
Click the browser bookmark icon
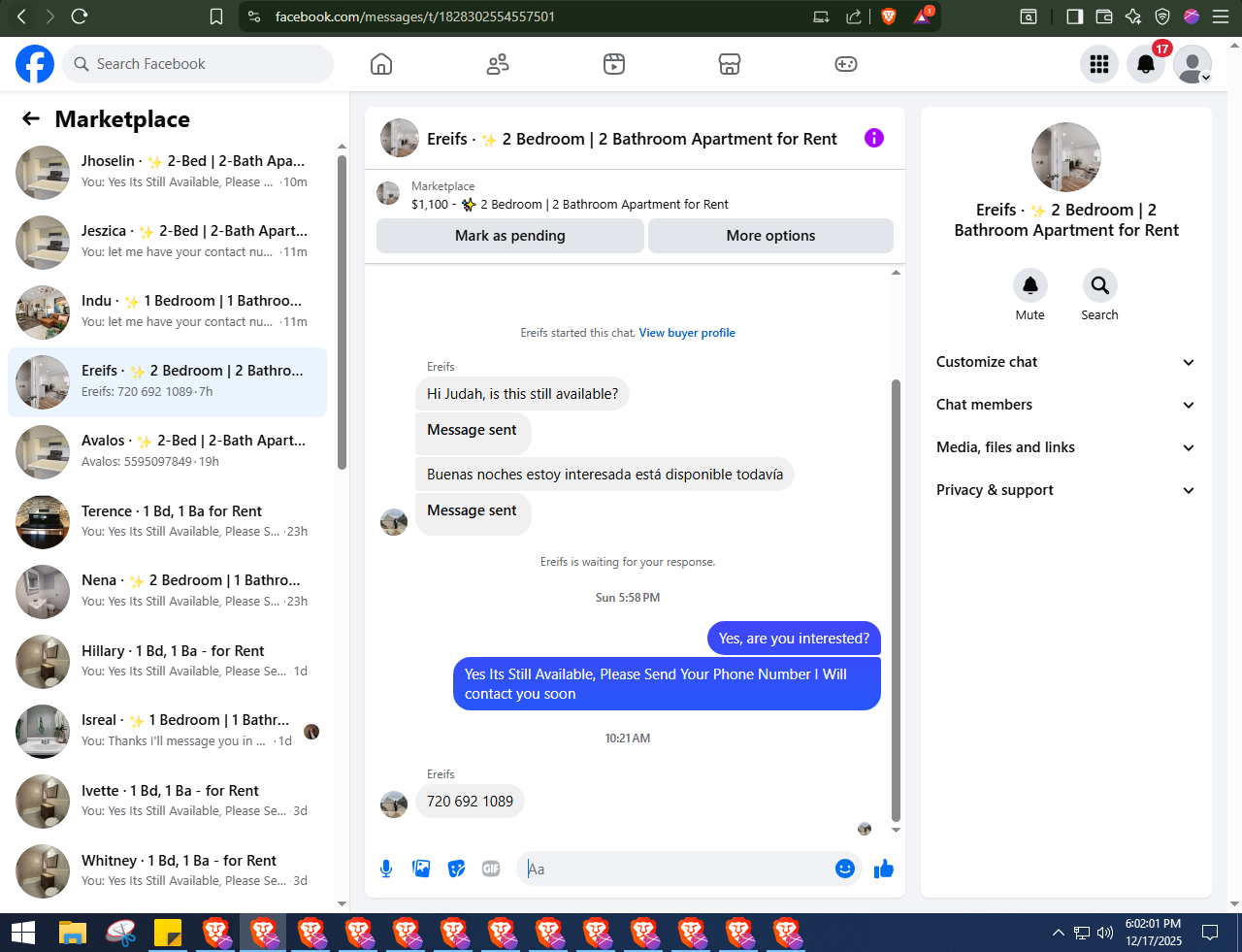pos(216,16)
